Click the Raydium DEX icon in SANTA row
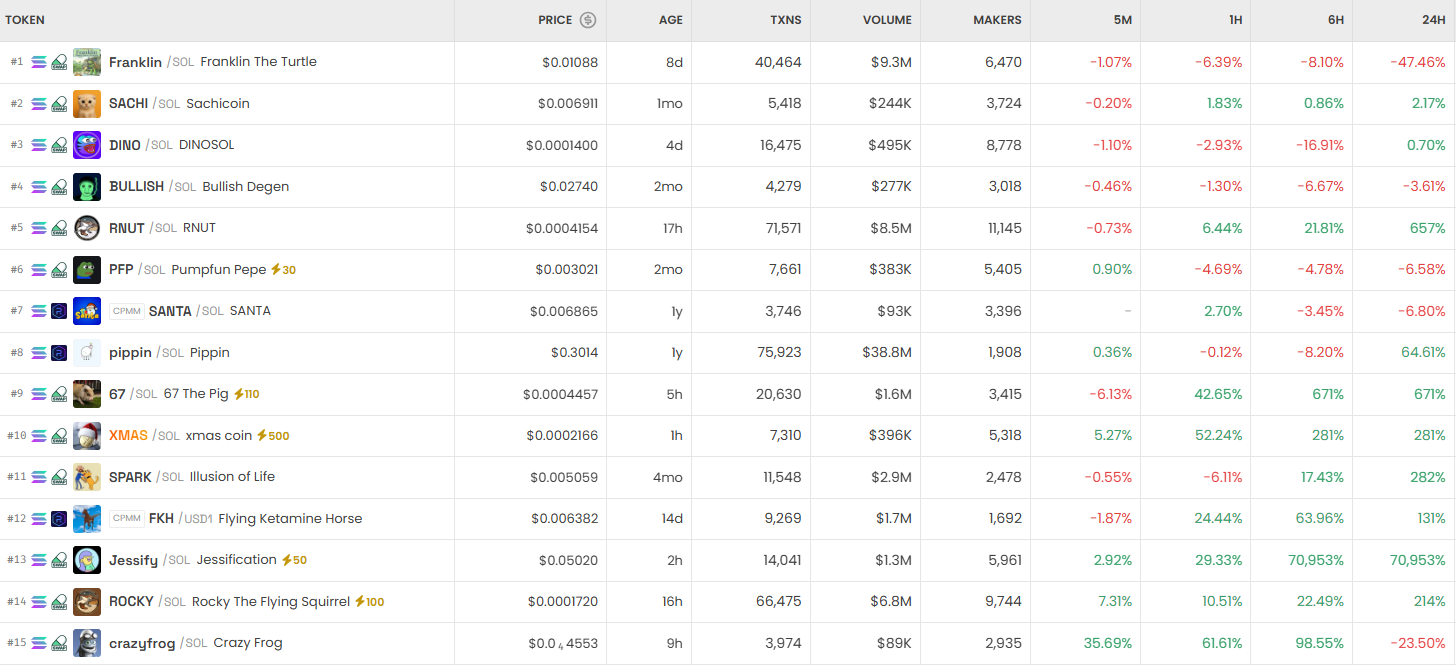The width and height of the screenshot is (1456, 665). pos(59,311)
